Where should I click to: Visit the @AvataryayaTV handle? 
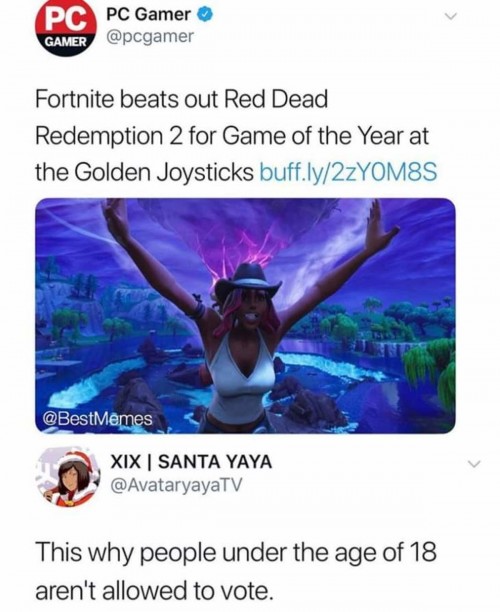point(176,485)
